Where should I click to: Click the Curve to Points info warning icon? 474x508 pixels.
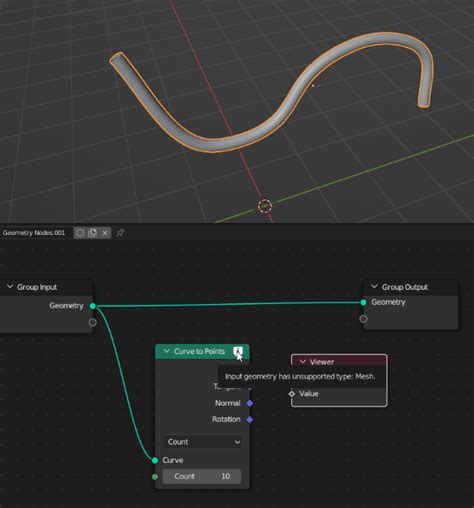click(238, 351)
